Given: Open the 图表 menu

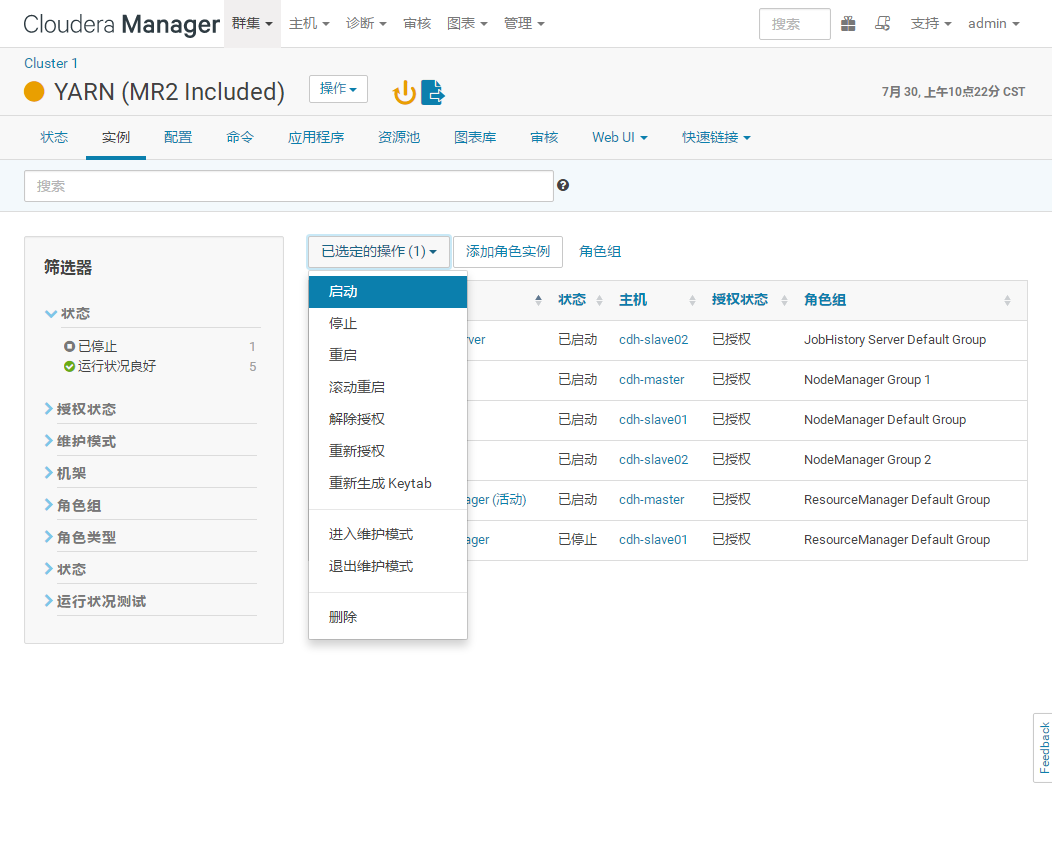Looking at the screenshot, I should tap(467, 23).
